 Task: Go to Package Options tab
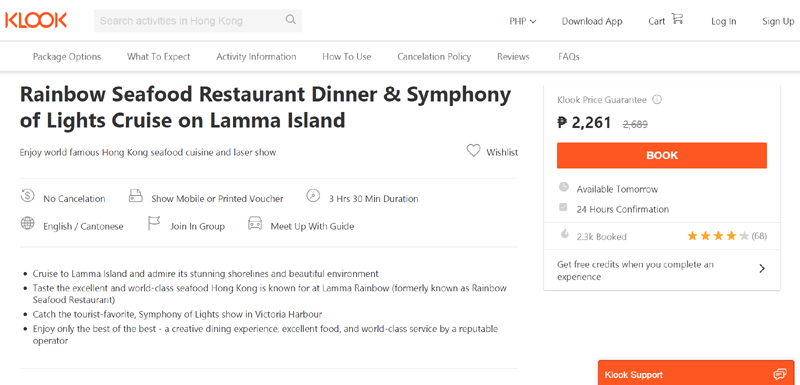coord(67,57)
